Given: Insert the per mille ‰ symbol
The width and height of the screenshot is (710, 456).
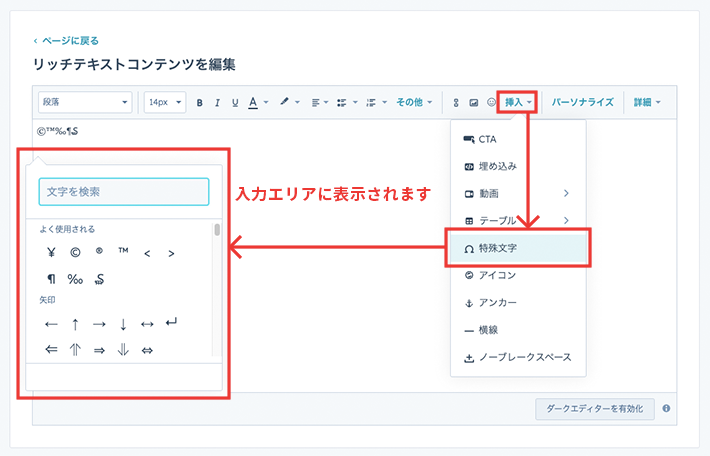Looking at the screenshot, I should [75, 279].
